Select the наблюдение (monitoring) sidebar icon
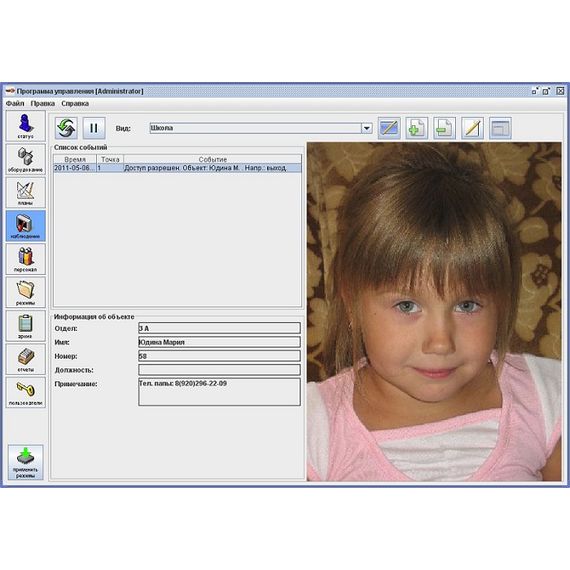Image resolution: width=570 pixels, height=570 pixels. coord(25,226)
